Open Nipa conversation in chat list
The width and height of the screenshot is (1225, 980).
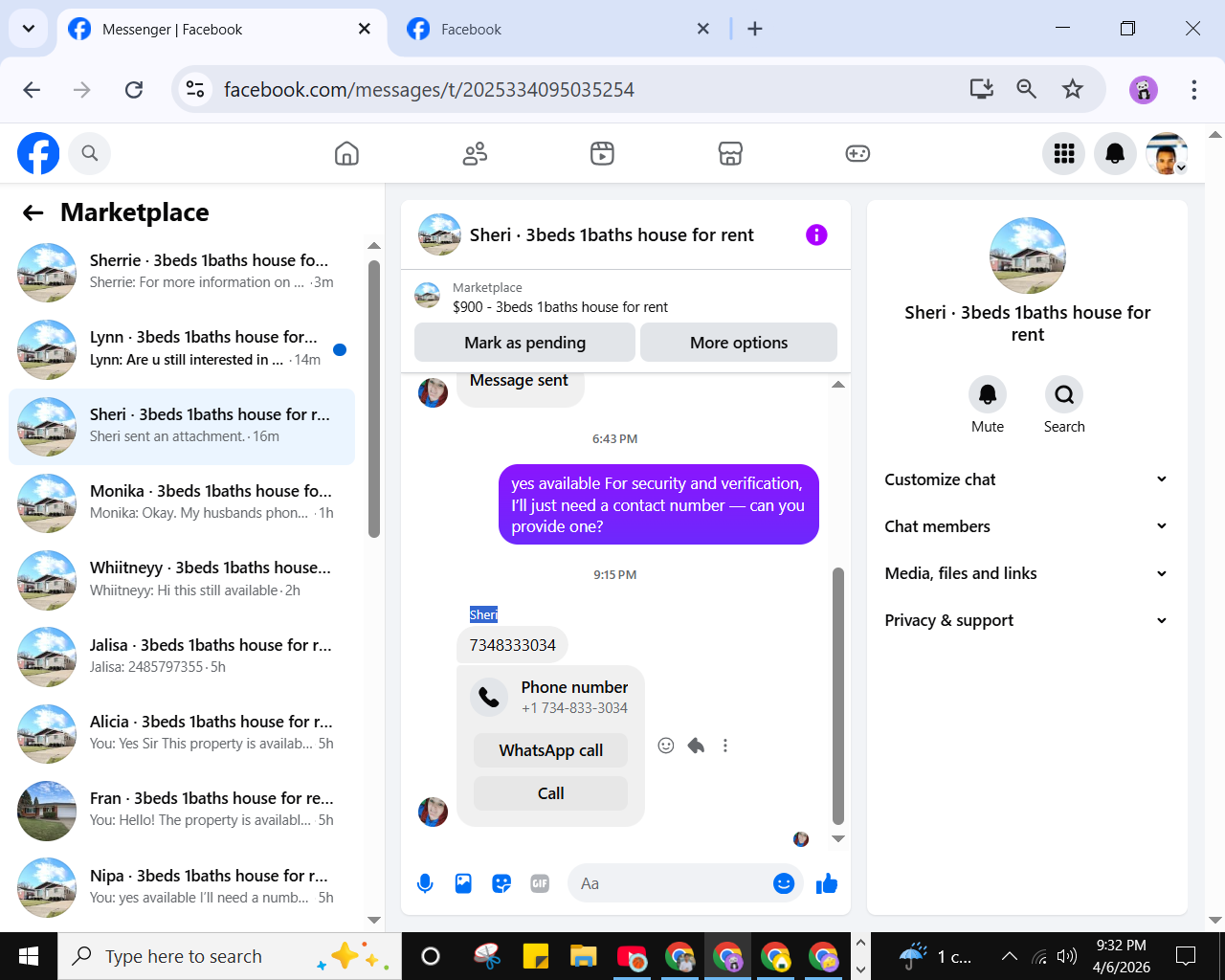pyautogui.click(x=182, y=887)
